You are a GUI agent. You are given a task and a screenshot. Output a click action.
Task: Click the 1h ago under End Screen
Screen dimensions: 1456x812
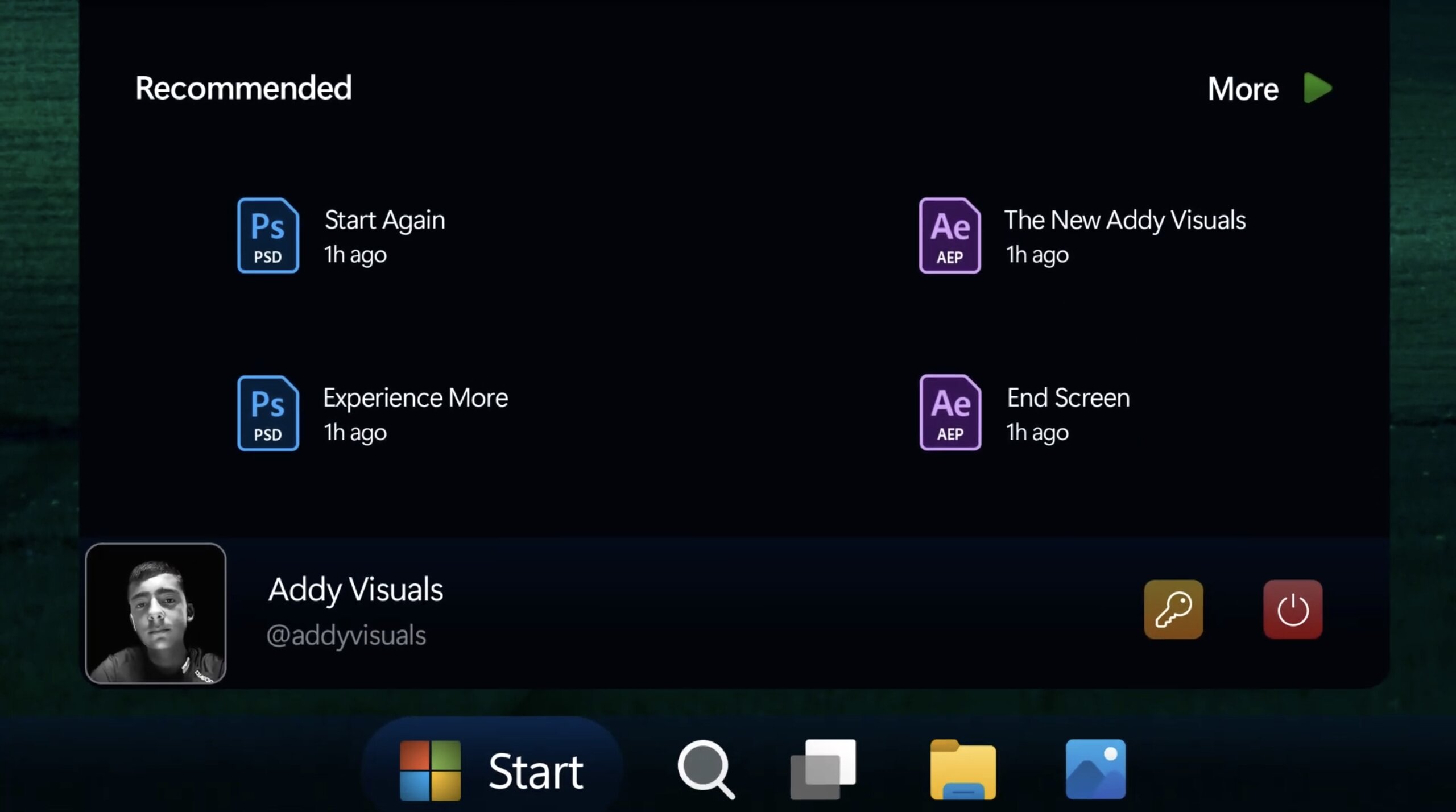pos(1037,433)
